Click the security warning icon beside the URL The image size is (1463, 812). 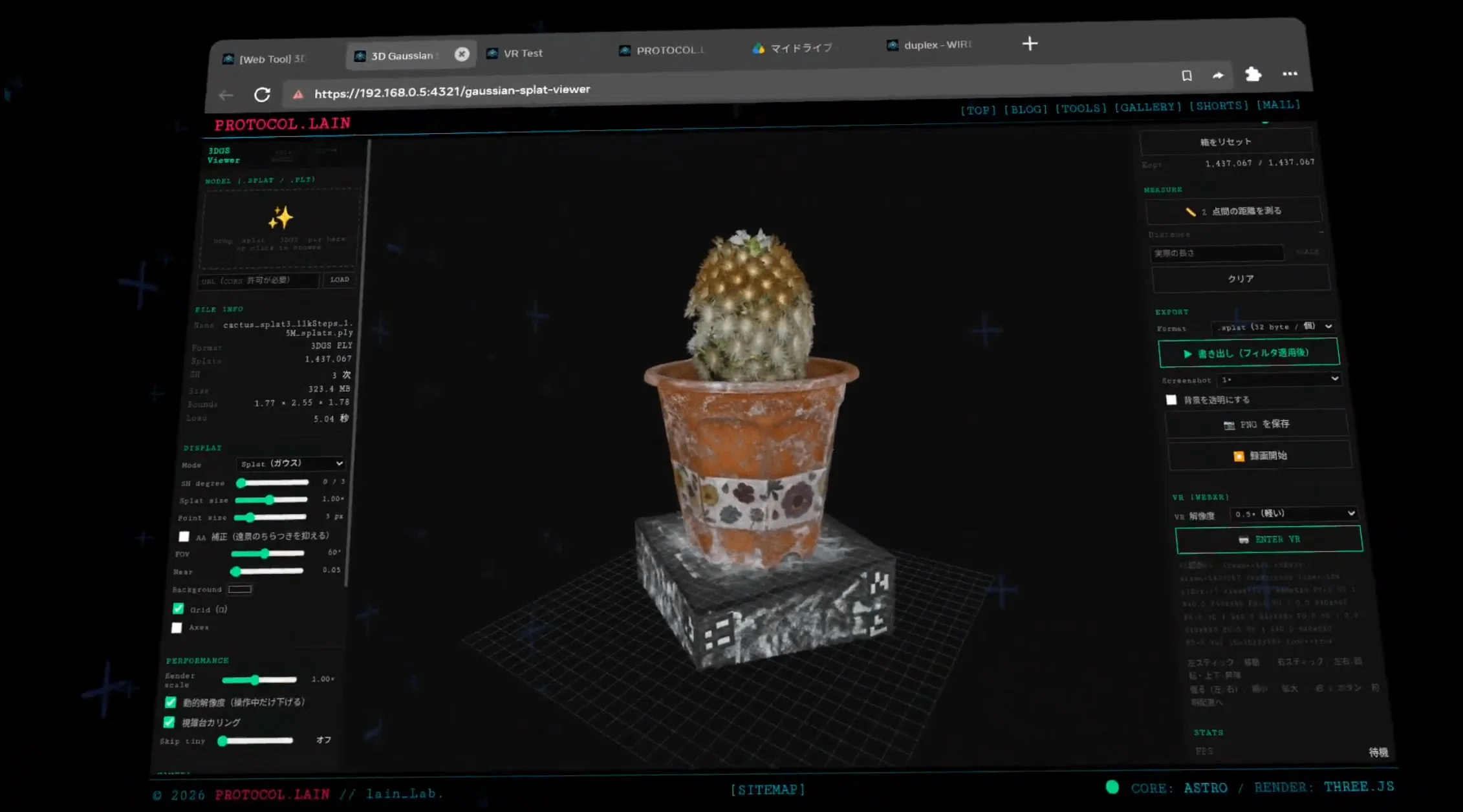(x=298, y=94)
